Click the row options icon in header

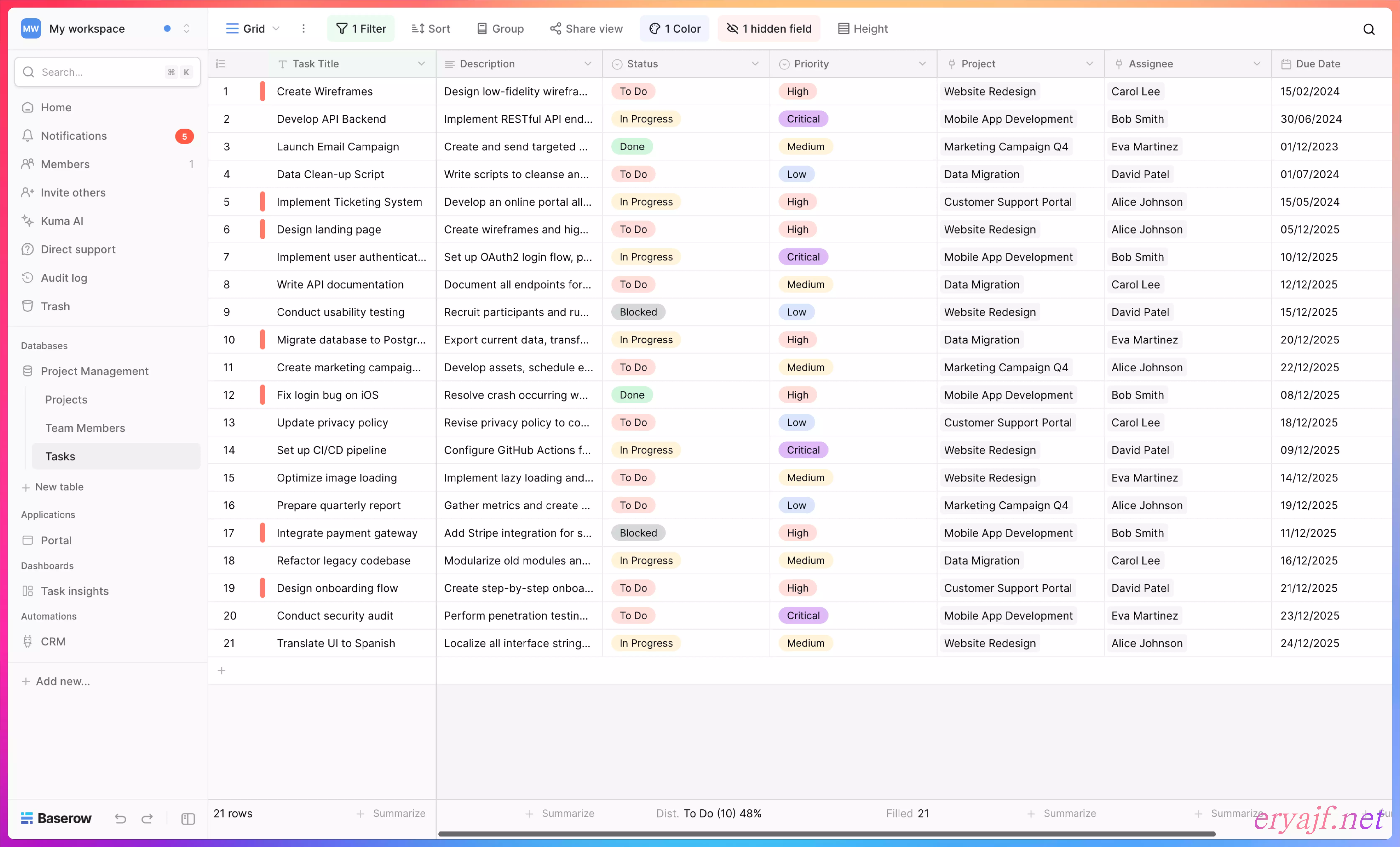coord(221,64)
